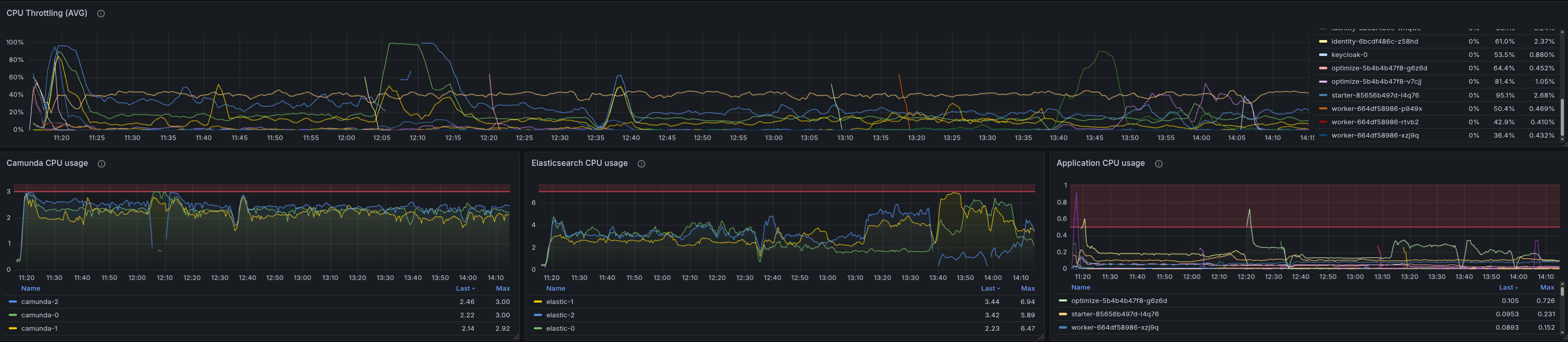This screenshot has width=1568, height=342.
Task: Click the Camunda CPU usage info icon
Action: tap(102, 164)
